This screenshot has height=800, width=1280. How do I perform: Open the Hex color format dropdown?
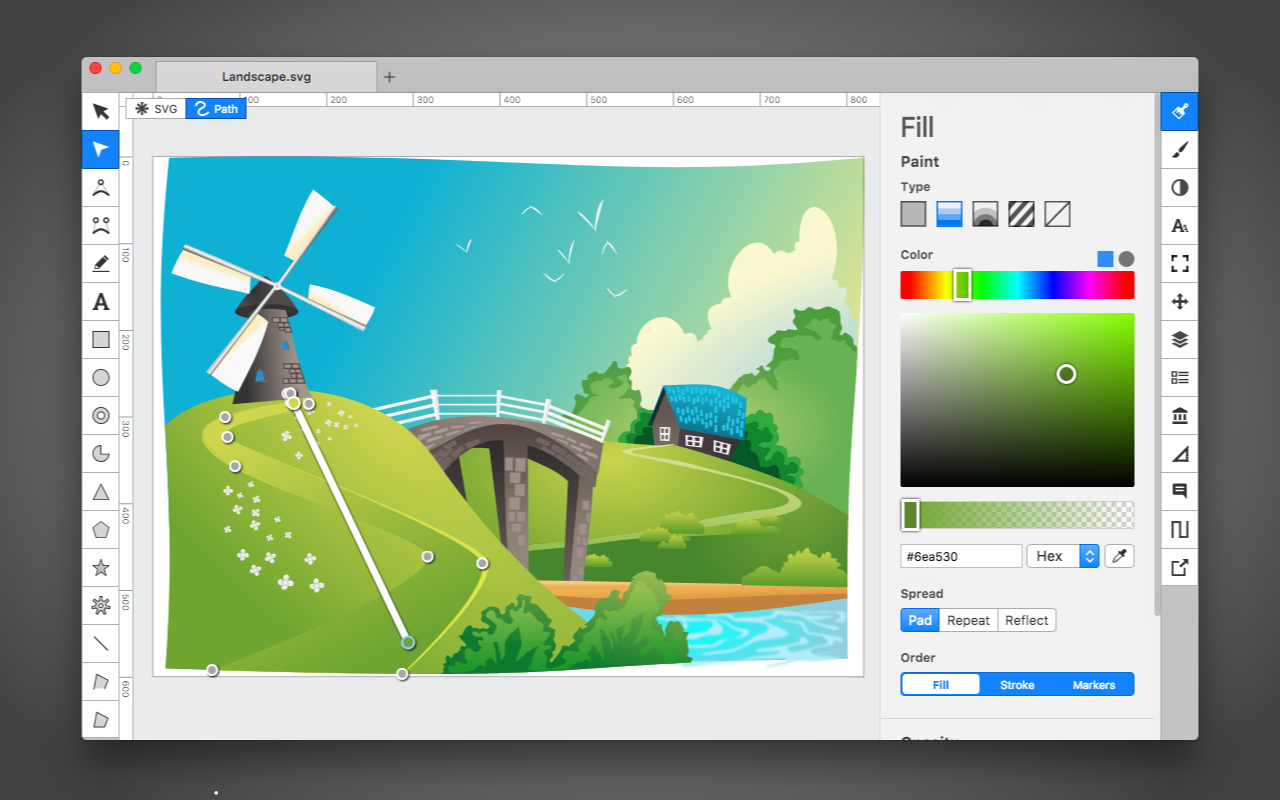1063,556
